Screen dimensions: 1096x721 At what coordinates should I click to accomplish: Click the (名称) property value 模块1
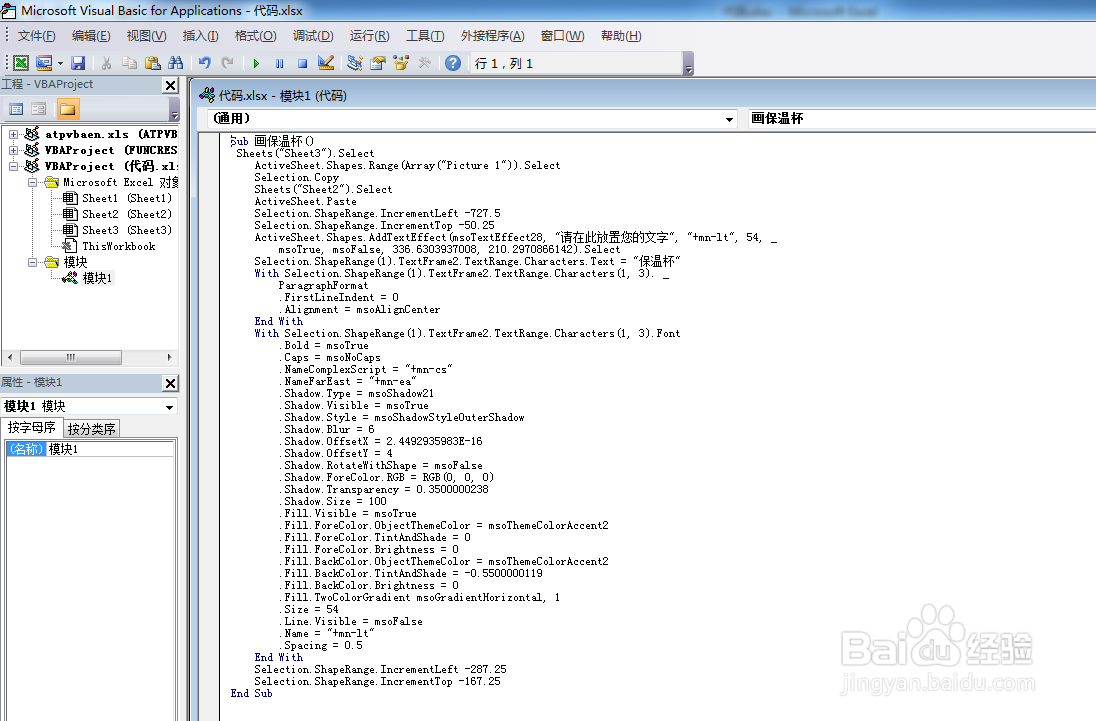click(x=110, y=449)
